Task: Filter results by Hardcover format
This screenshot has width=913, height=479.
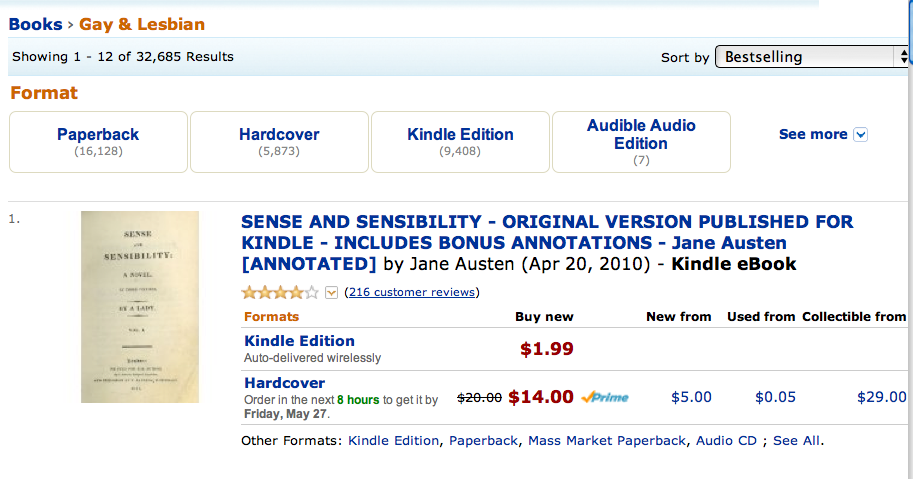Action: coord(279,142)
